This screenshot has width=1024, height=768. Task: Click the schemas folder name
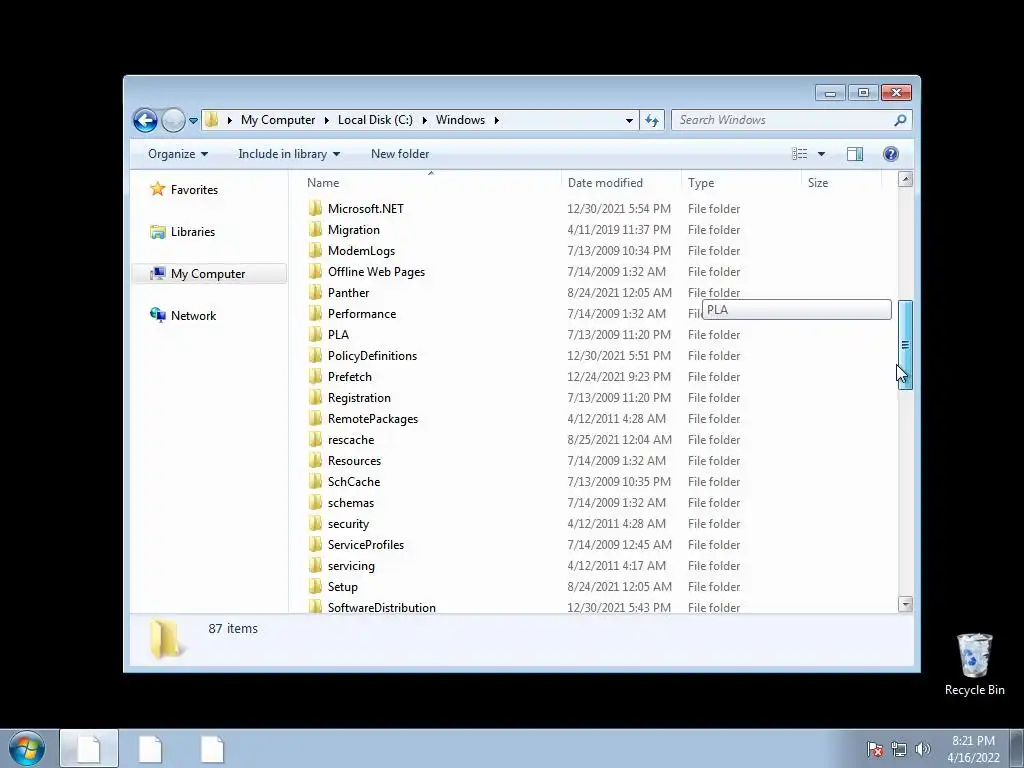(351, 503)
